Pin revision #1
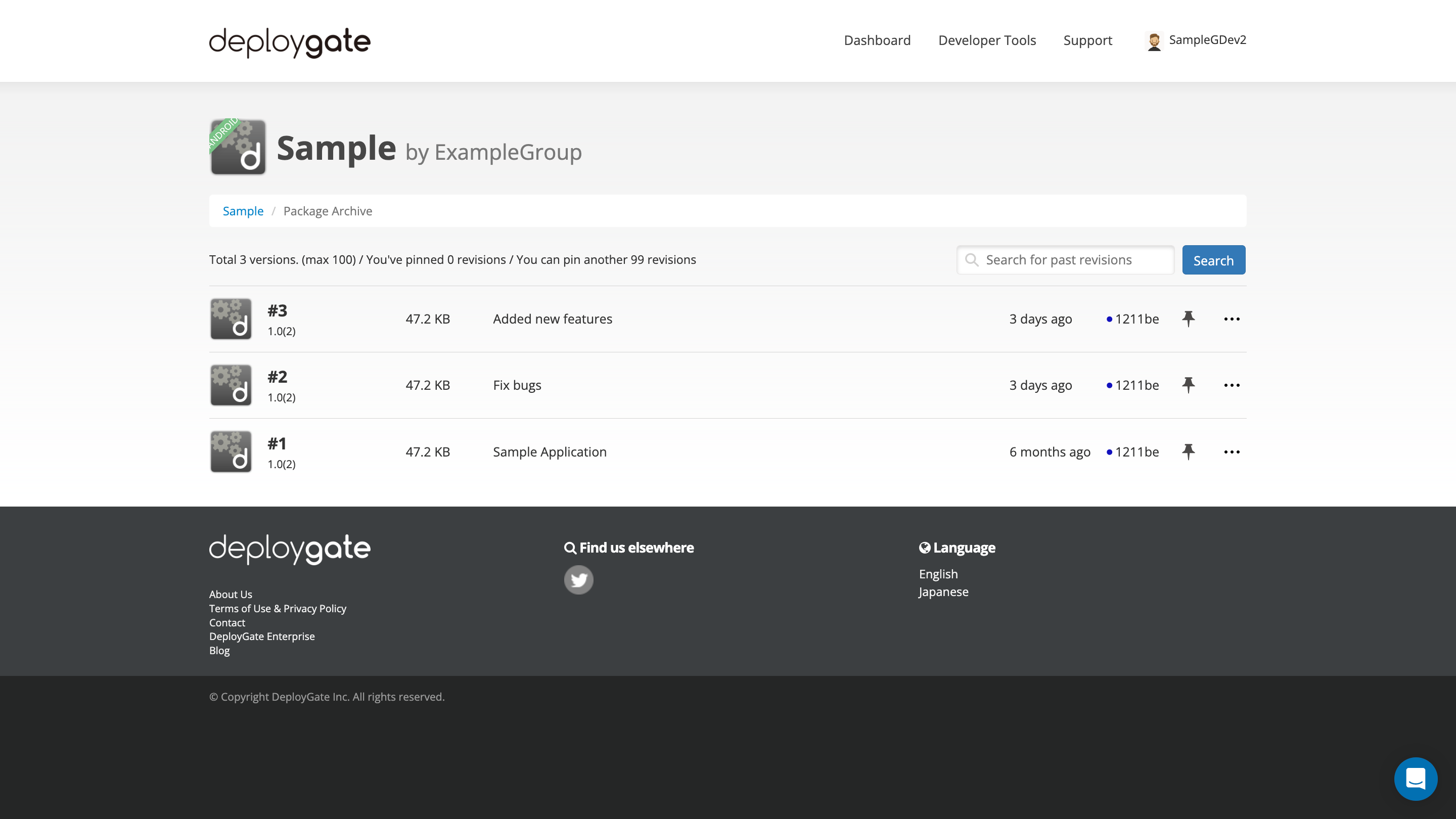 tap(1188, 451)
